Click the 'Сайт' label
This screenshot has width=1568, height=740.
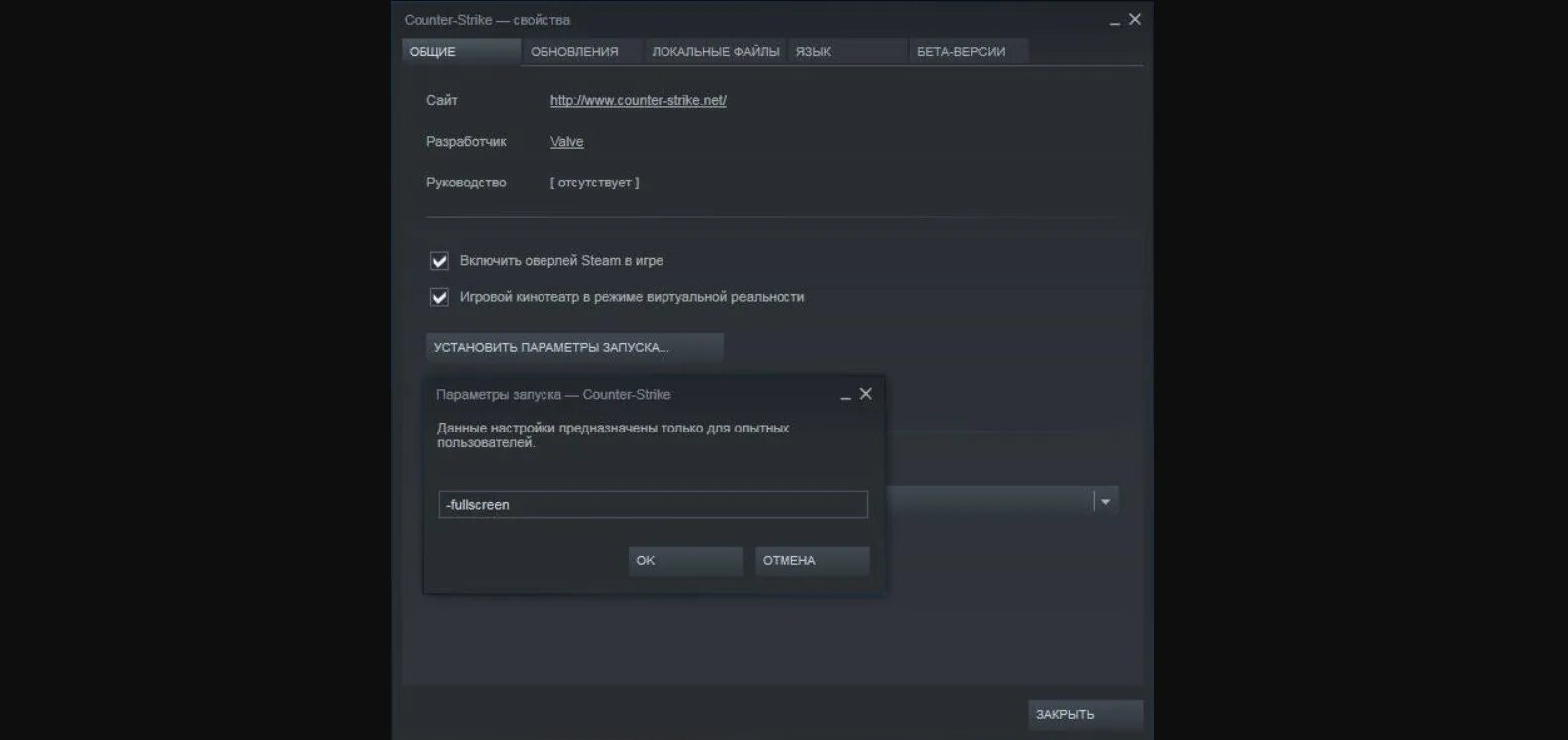point(442,100)
